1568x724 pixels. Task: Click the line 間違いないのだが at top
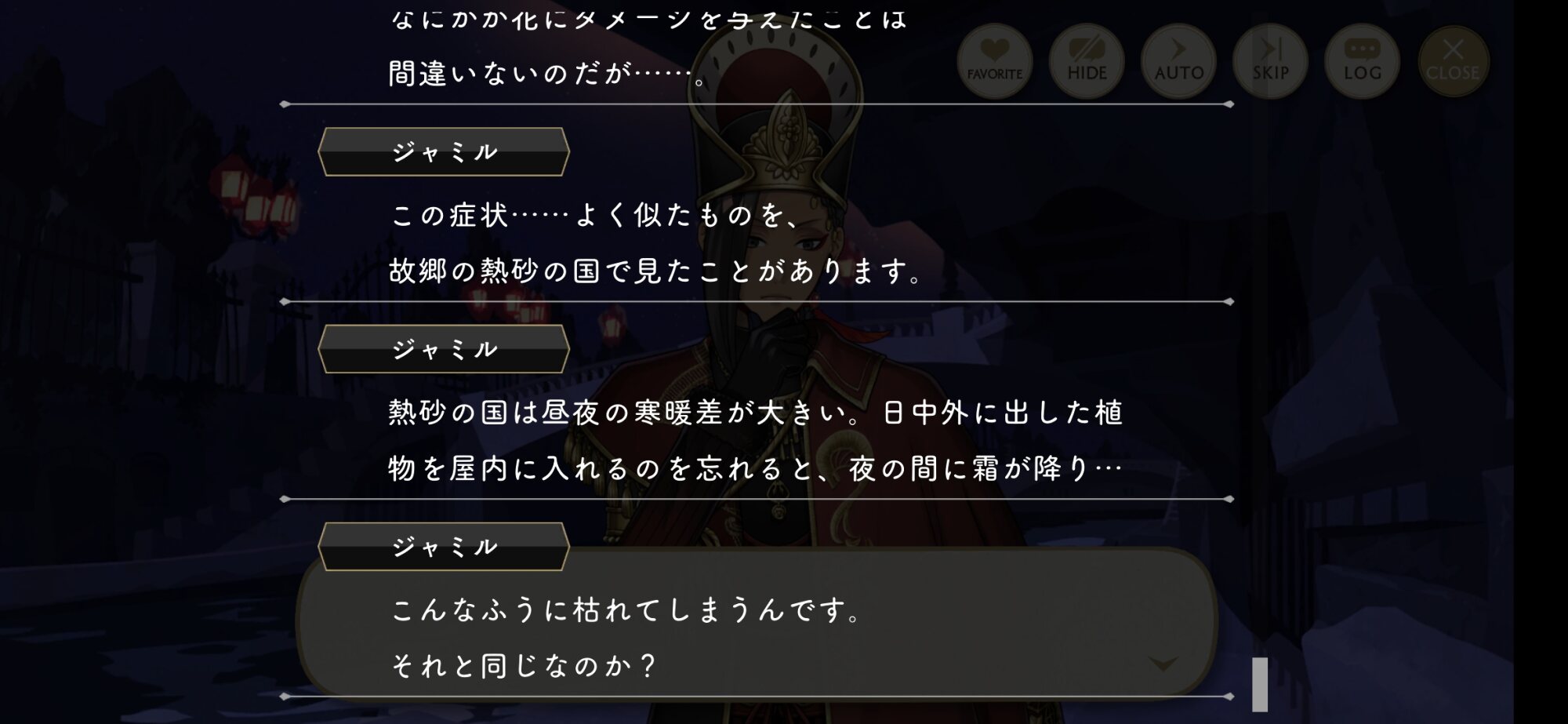click(548, 74)
